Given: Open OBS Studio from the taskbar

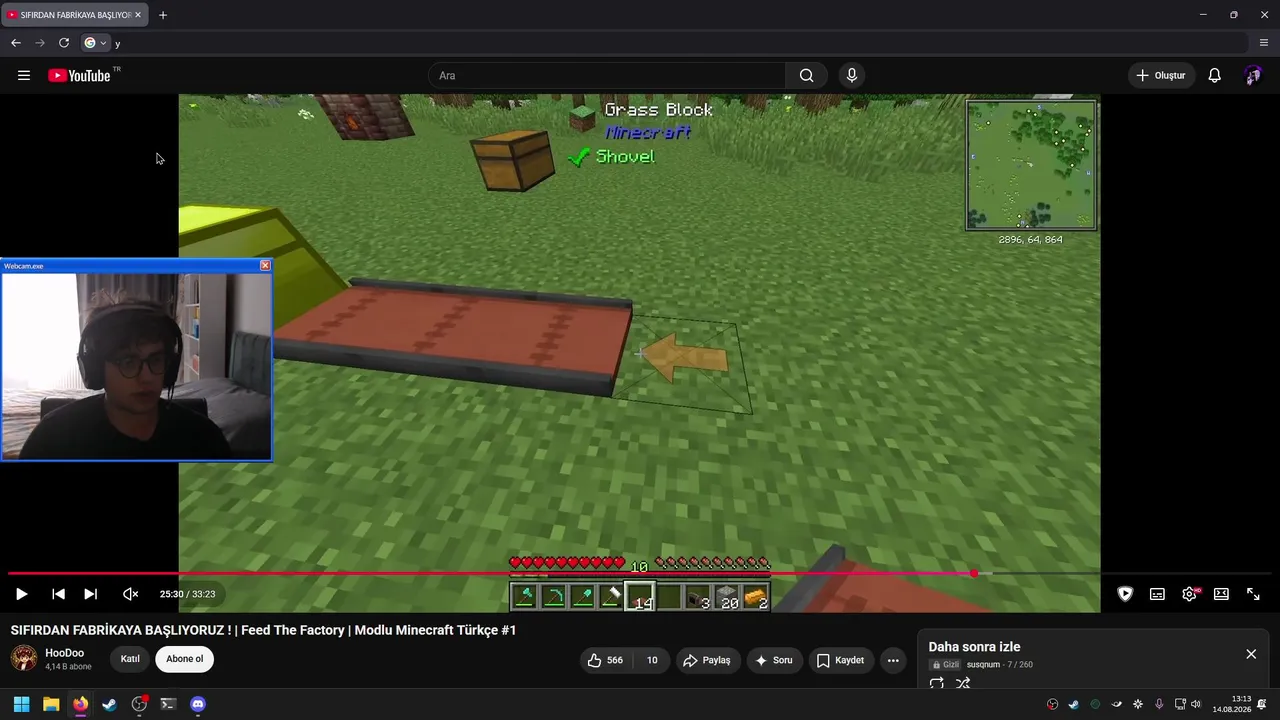Looking at the screenshot, I should point(139,704).
